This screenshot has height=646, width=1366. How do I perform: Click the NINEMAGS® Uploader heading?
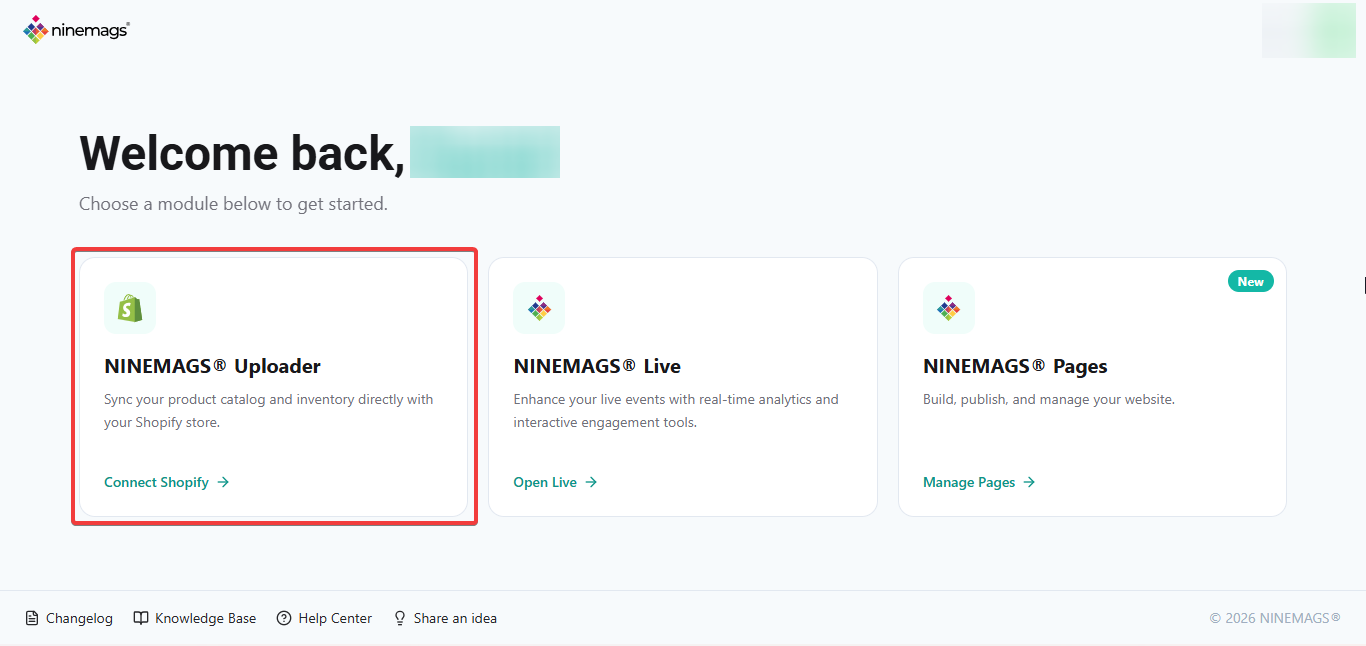click(213, 366)
